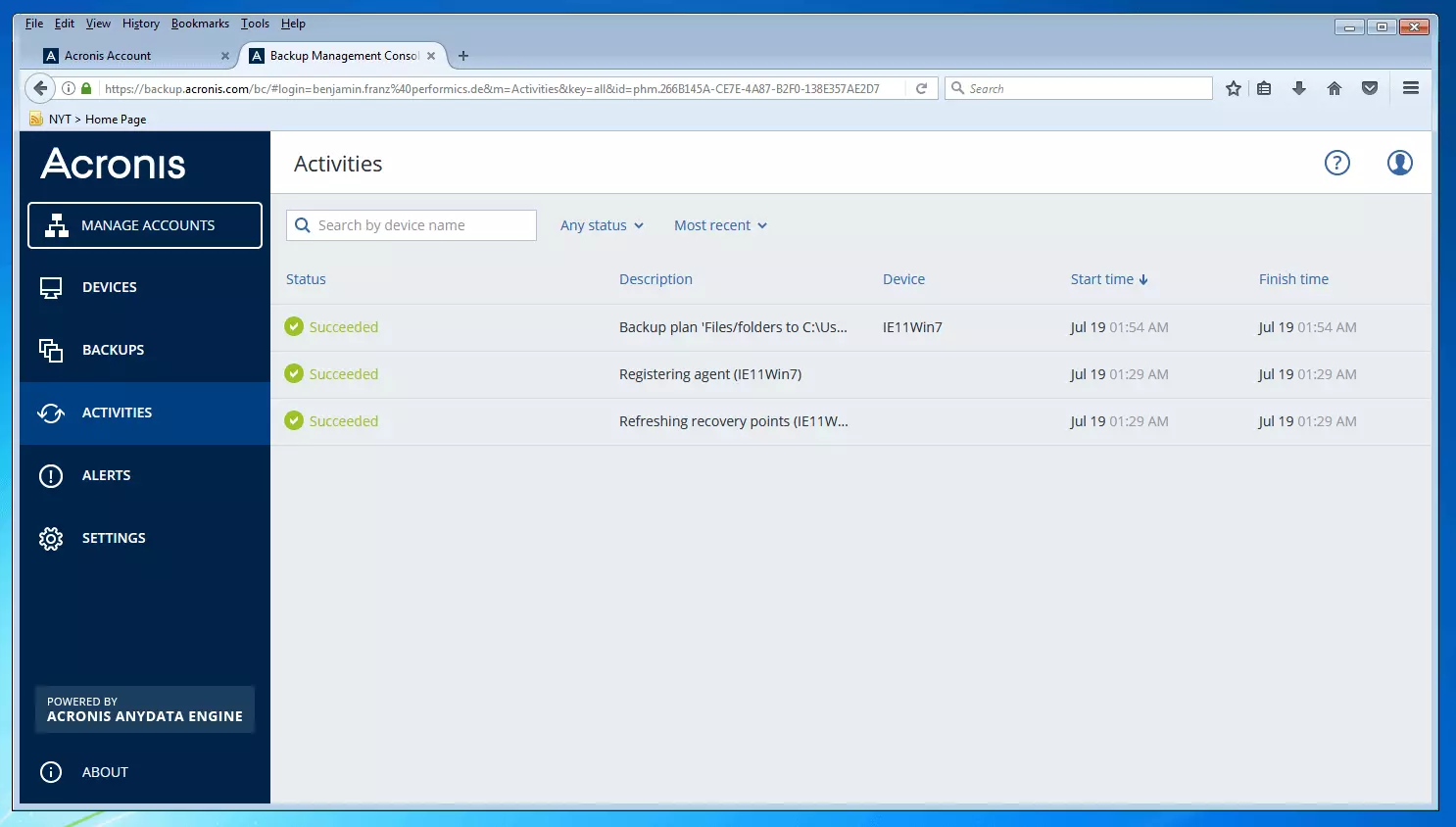Show bookmarks list icon in Firefox toolbar
Screen dimensions: 1456x827
[x=1264, y=88]
